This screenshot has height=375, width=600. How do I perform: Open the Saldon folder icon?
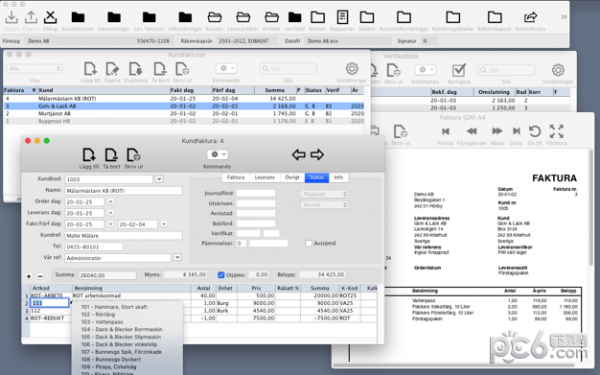pyautogui.click(x=367, y=17)
